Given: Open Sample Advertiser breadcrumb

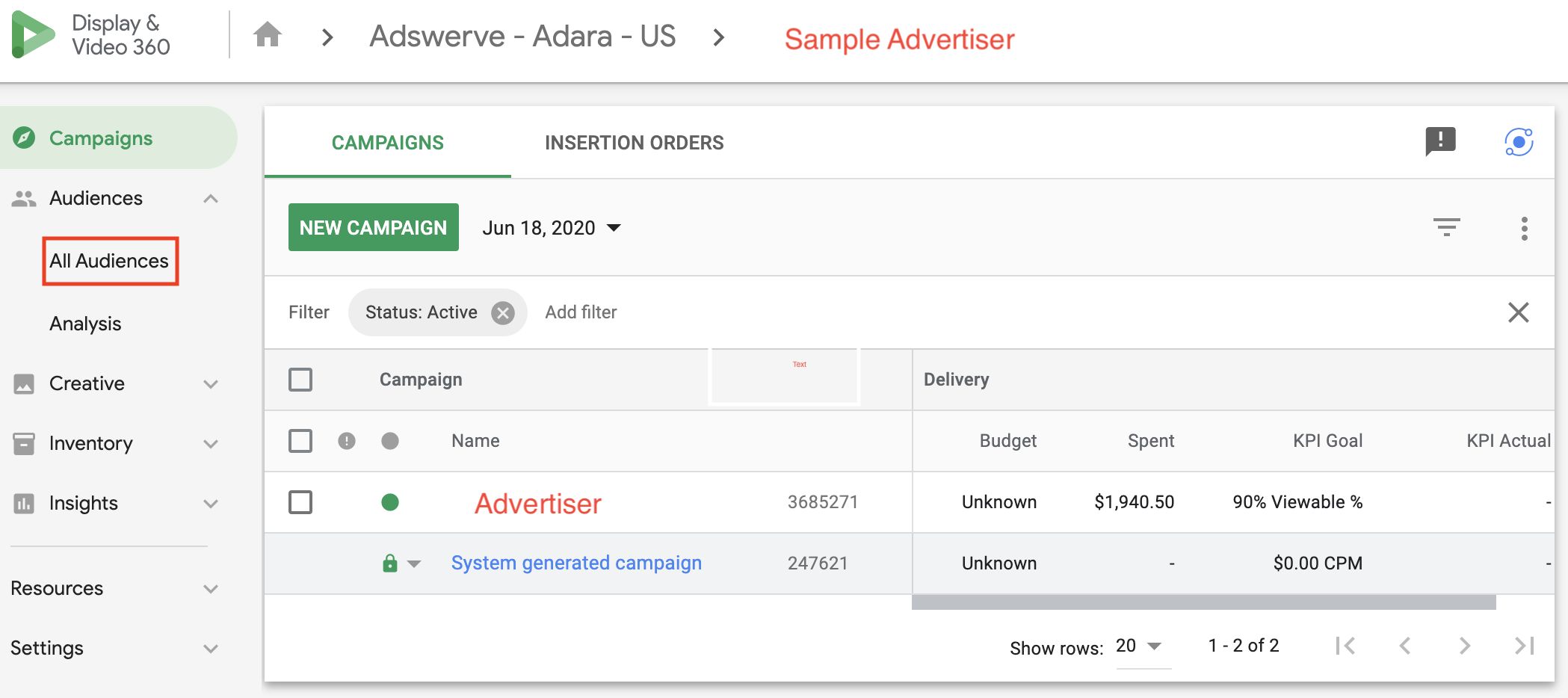Looking at the screenshot, I should [x=899, y=39].
